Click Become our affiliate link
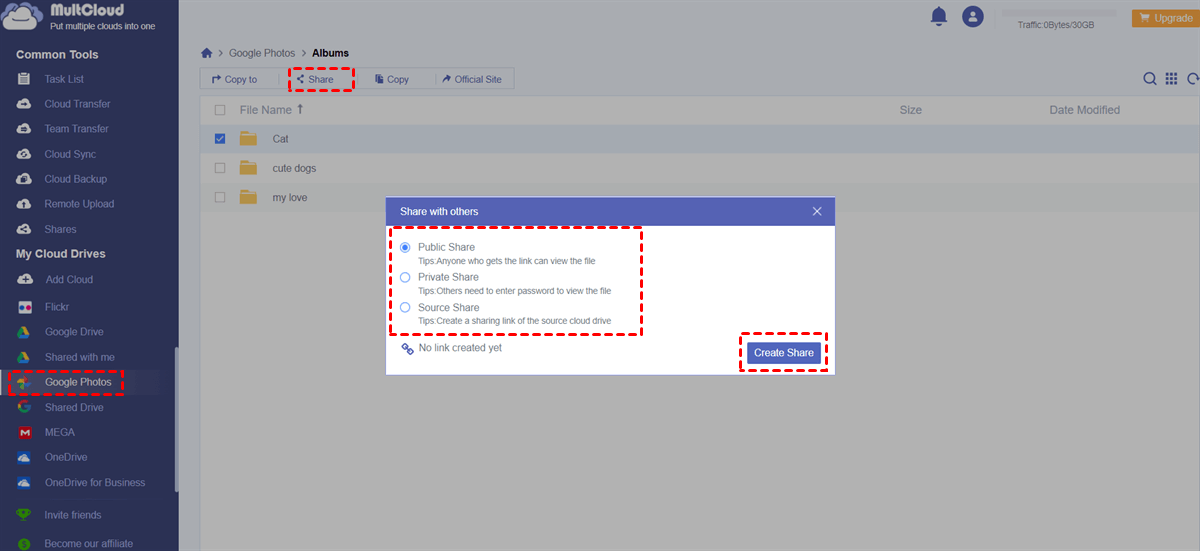 pyautogui.click(x=88, y=544)
